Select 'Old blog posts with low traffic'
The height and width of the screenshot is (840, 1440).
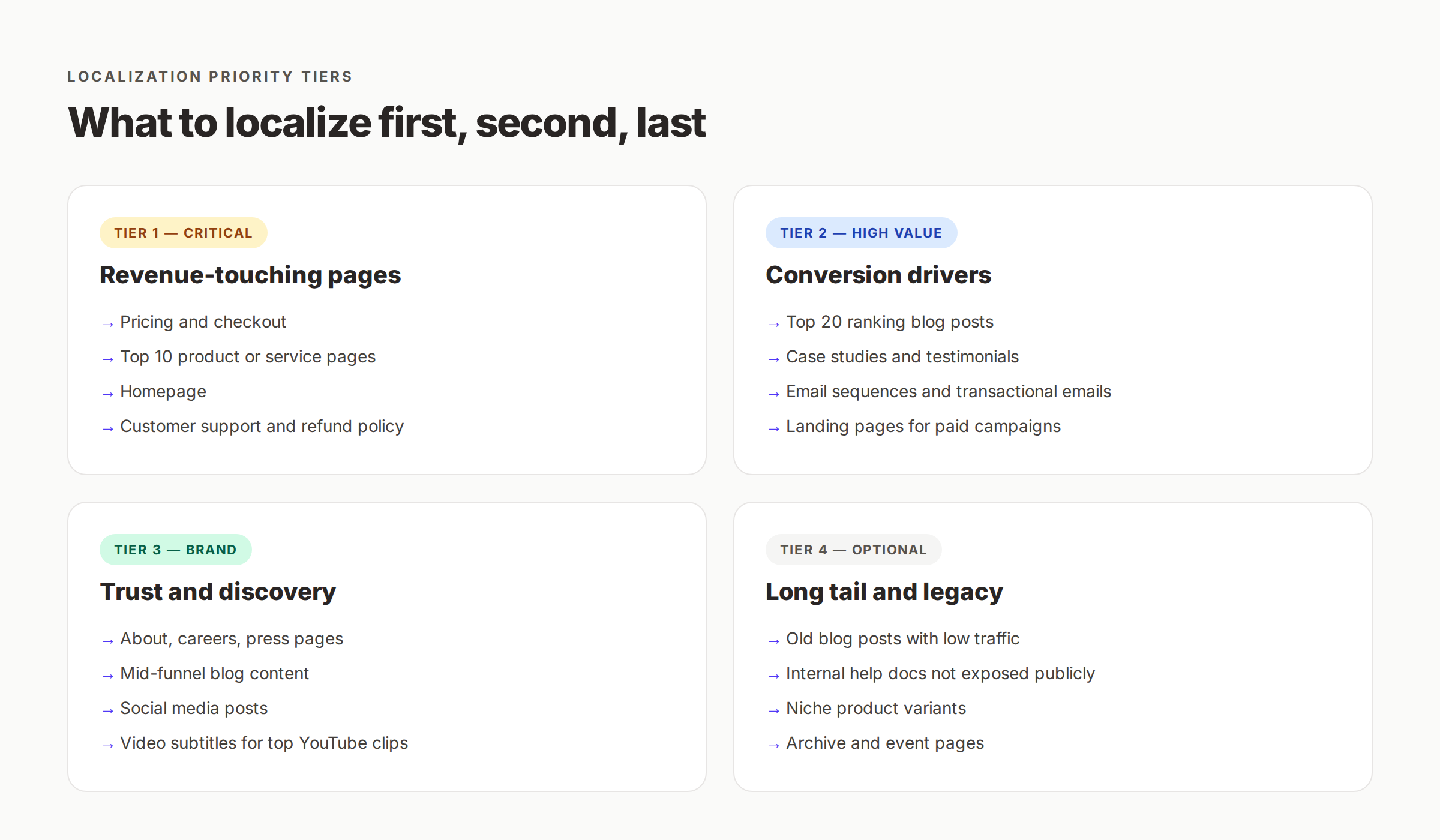(902, 639)
